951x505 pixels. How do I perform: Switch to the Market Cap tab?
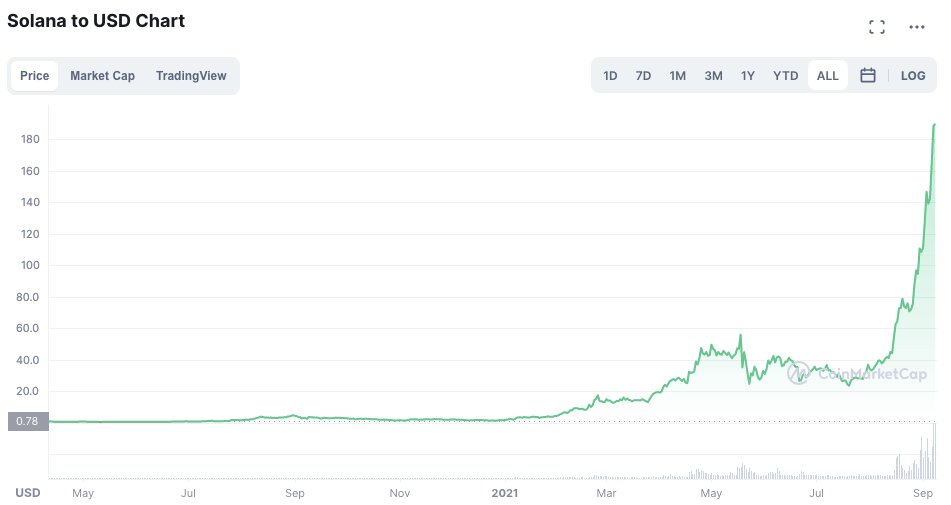point(102,76)
